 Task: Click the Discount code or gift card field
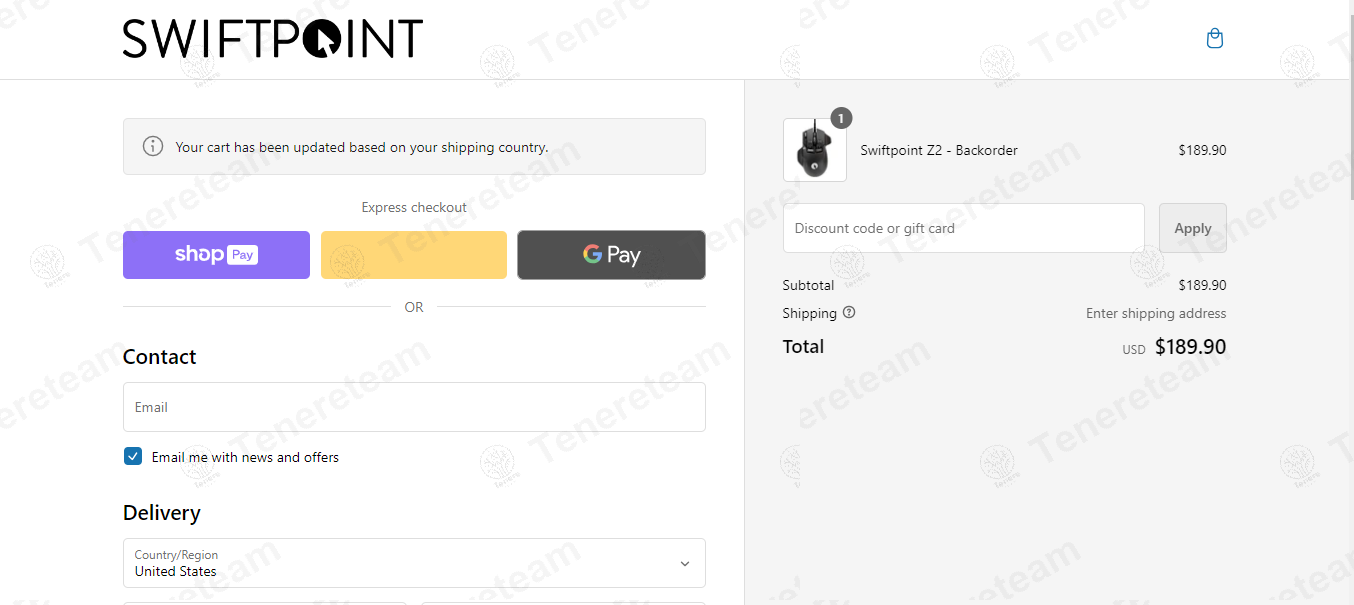pos(963,228)
